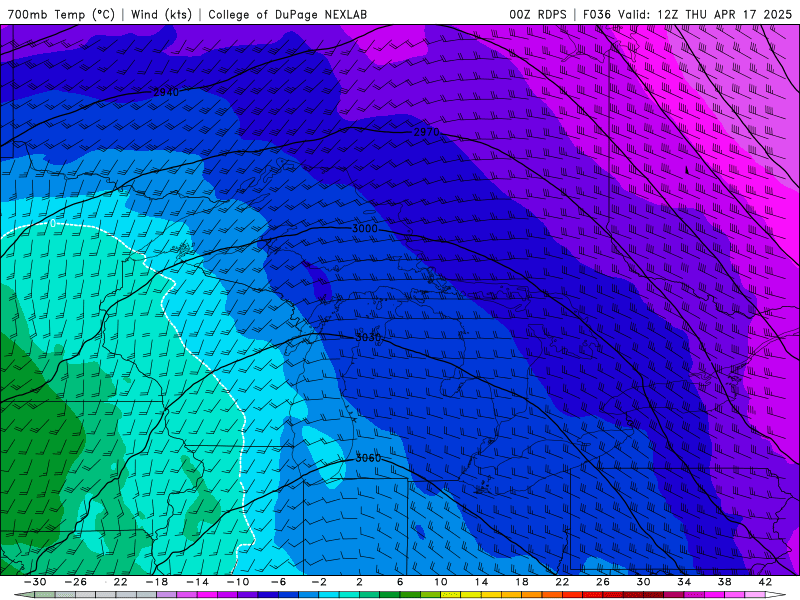The height and width of the screenshot is (600, 800).
Task: Click the 42 colorbar scale label
Action: point(765,582)
